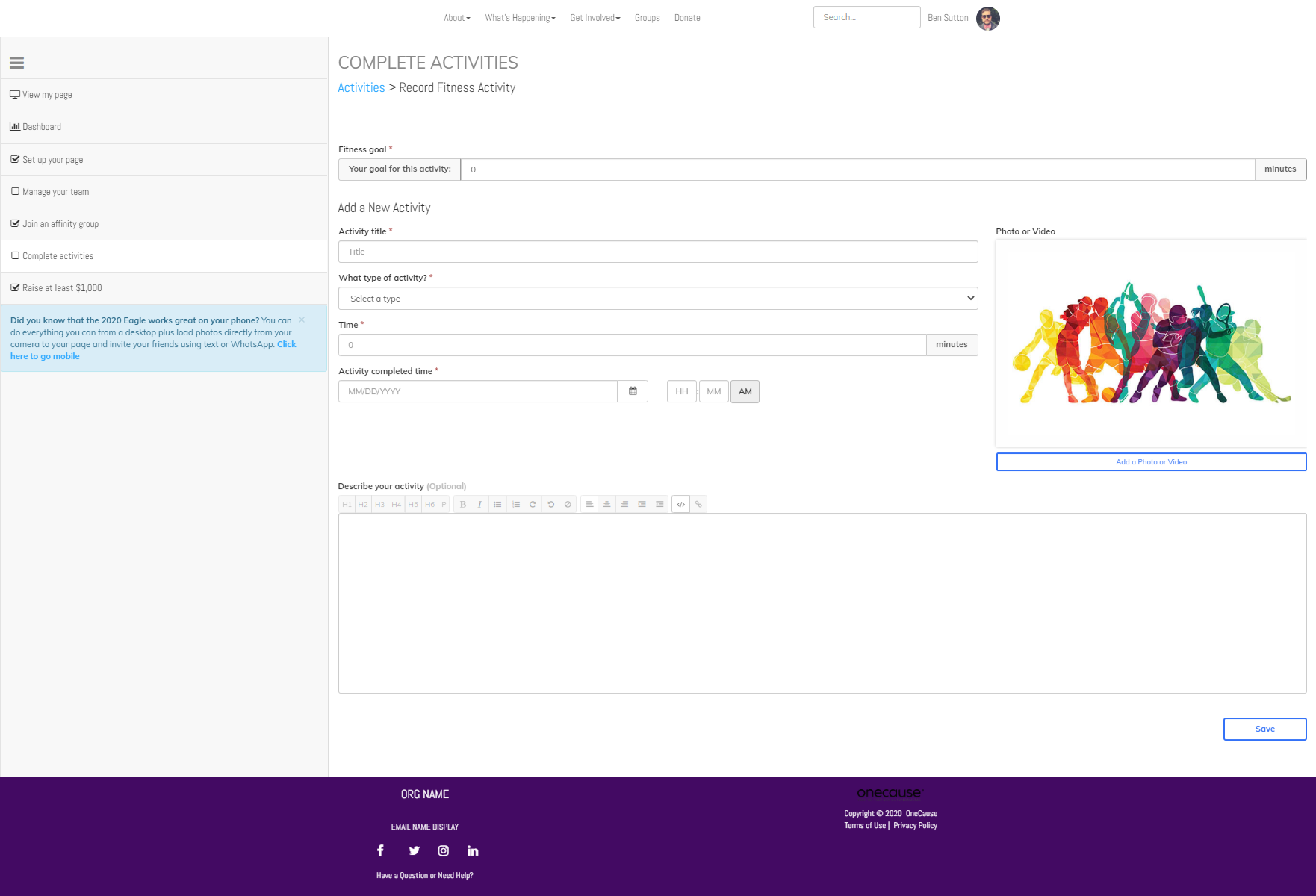Open the activity type dropdown
Screen dimensions: 1316x896
pyautogui.click(x=658, y=298)
